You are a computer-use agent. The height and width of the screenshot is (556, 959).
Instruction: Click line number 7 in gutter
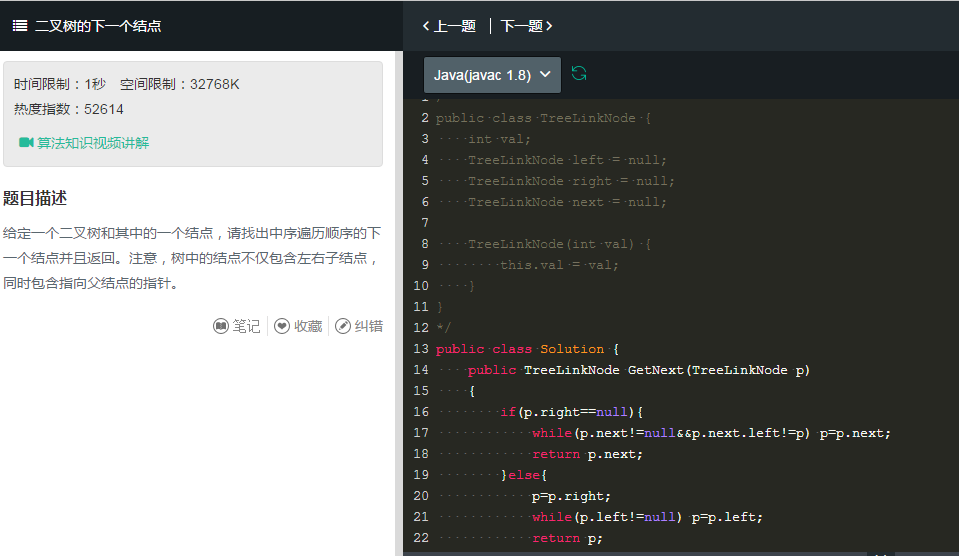coord(425,223)
